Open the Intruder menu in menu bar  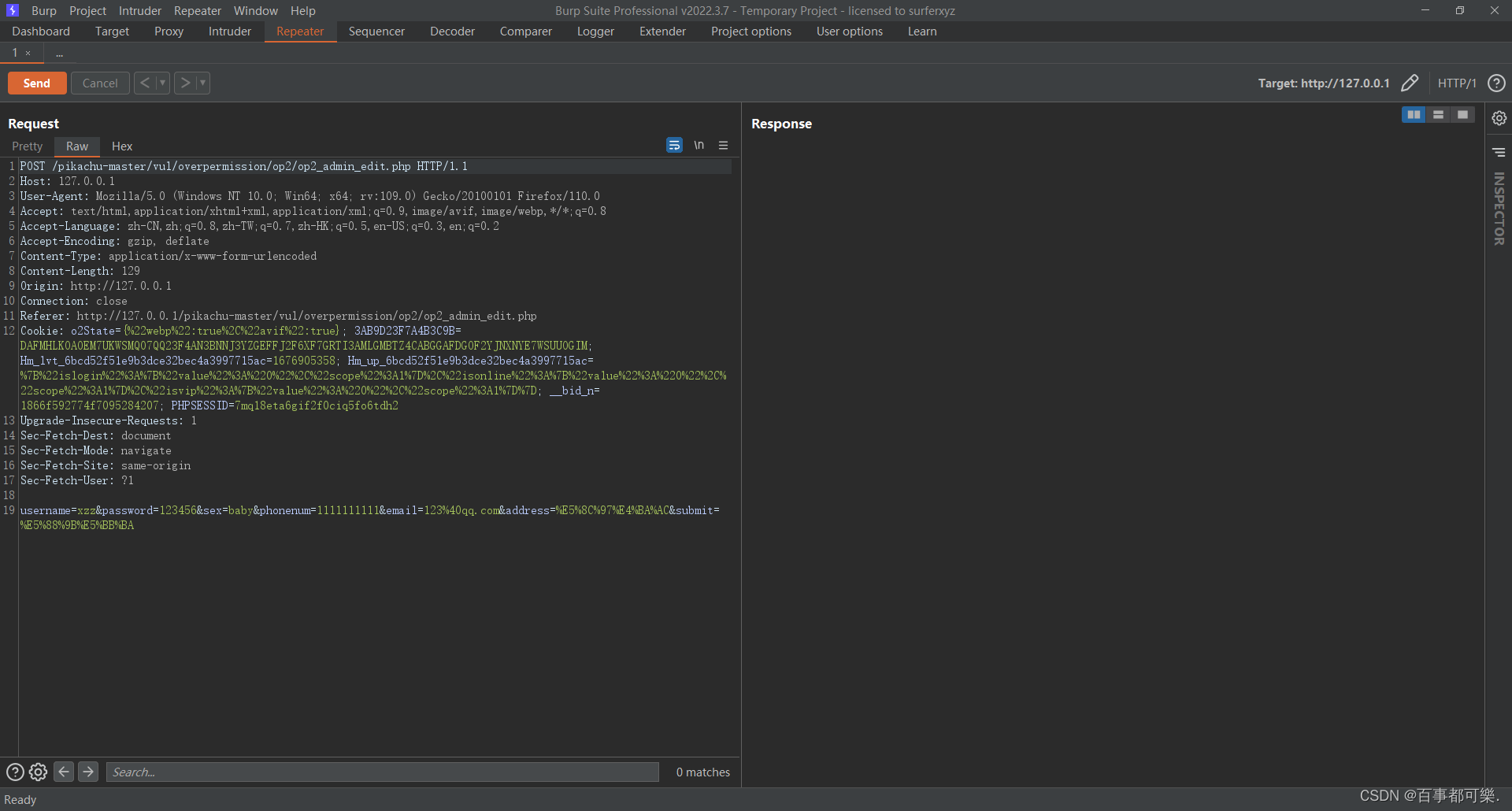[140, 10]
